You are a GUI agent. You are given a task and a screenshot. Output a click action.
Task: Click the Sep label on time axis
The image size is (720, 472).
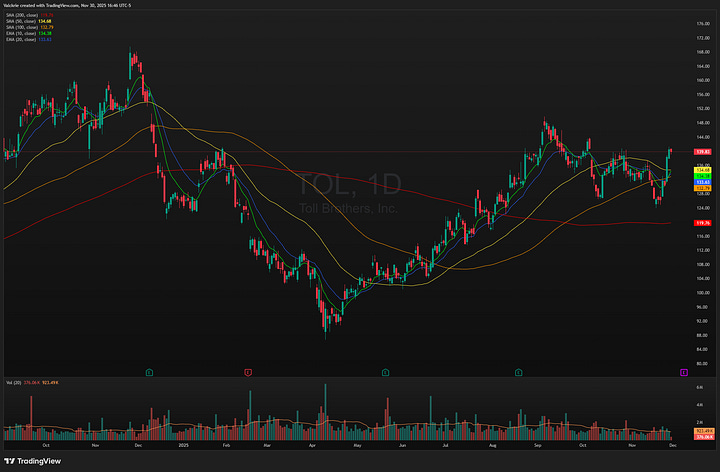click(538, 445)
